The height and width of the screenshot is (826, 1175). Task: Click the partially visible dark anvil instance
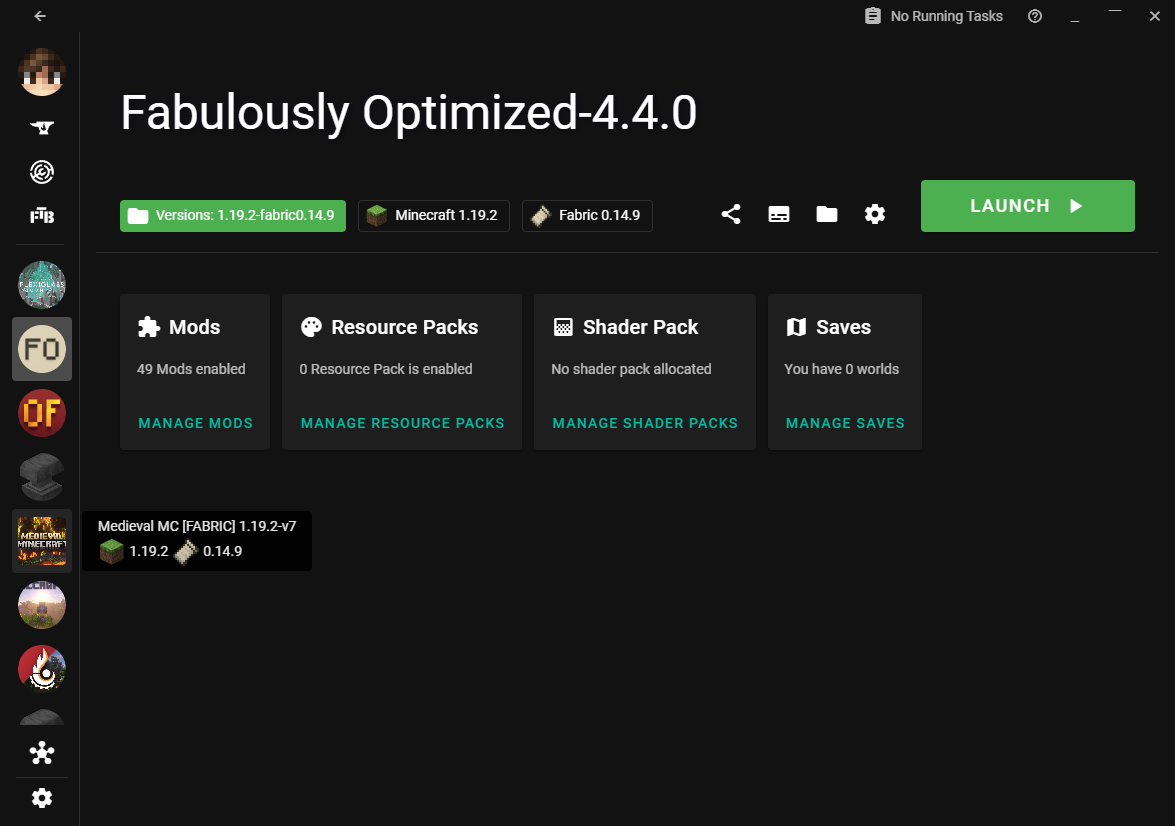(42, 717)
